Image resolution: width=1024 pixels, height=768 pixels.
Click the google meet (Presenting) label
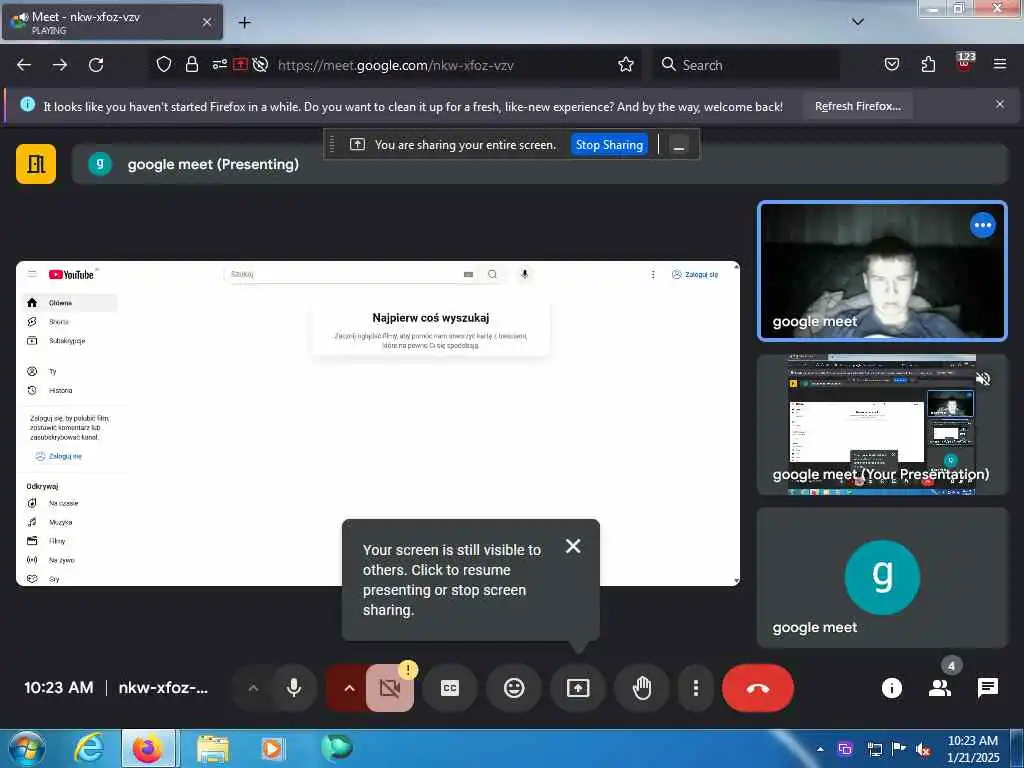pyautogui.click(x=213, y=164)
